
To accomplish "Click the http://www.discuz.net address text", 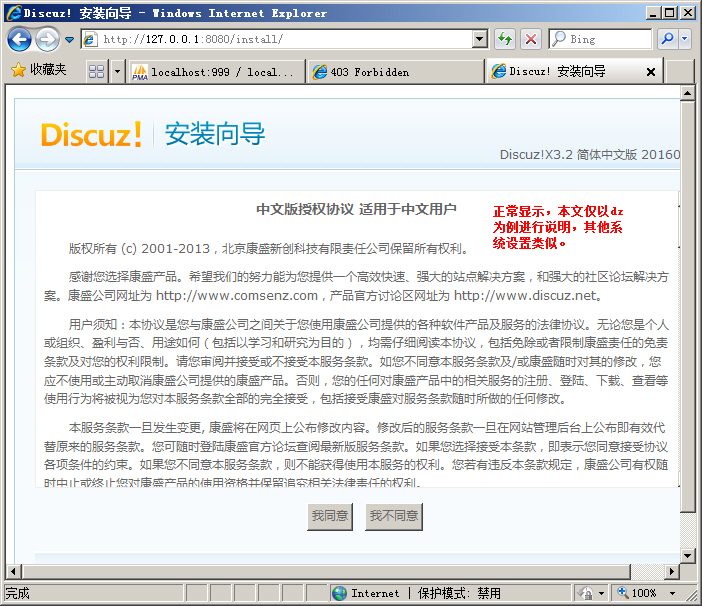I will point(525,296).
